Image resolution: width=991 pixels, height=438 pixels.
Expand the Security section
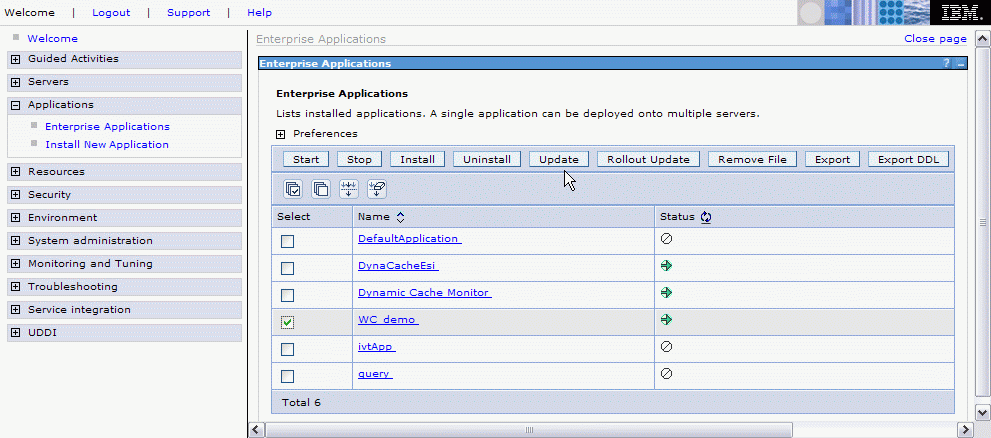16,195
